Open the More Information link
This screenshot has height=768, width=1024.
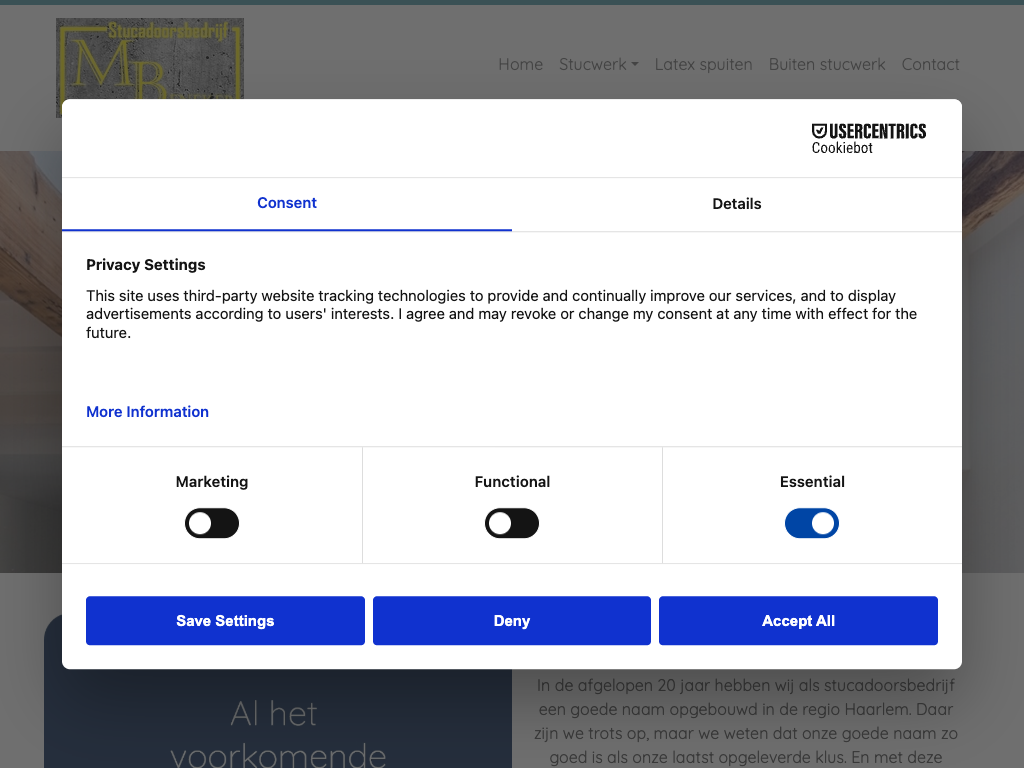pos(147,412)
